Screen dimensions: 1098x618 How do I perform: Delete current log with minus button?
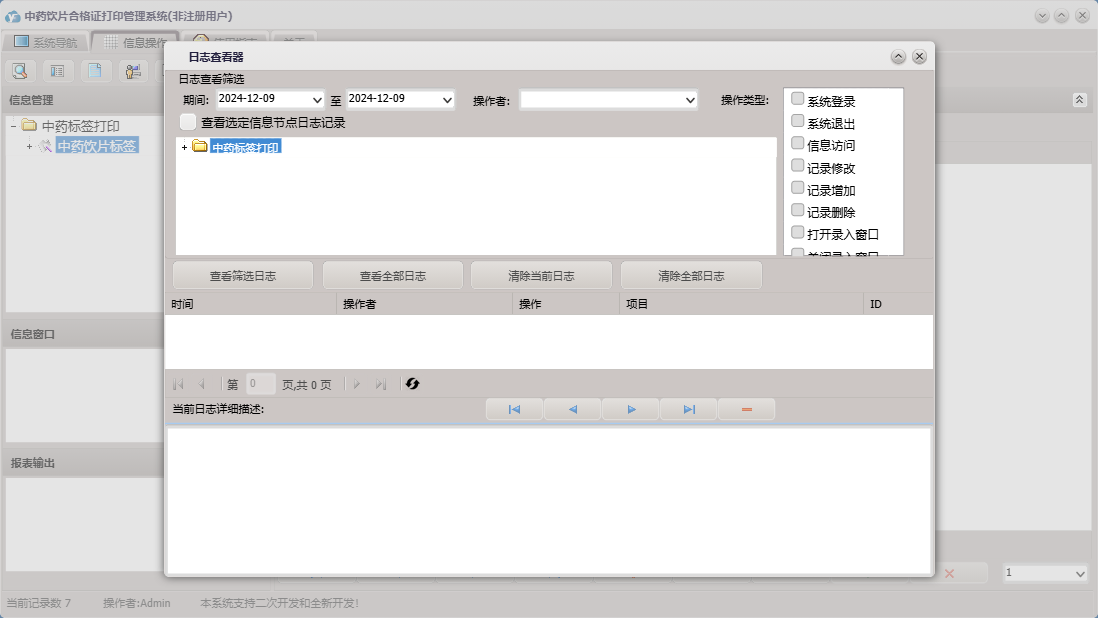[x=746, y=409]
